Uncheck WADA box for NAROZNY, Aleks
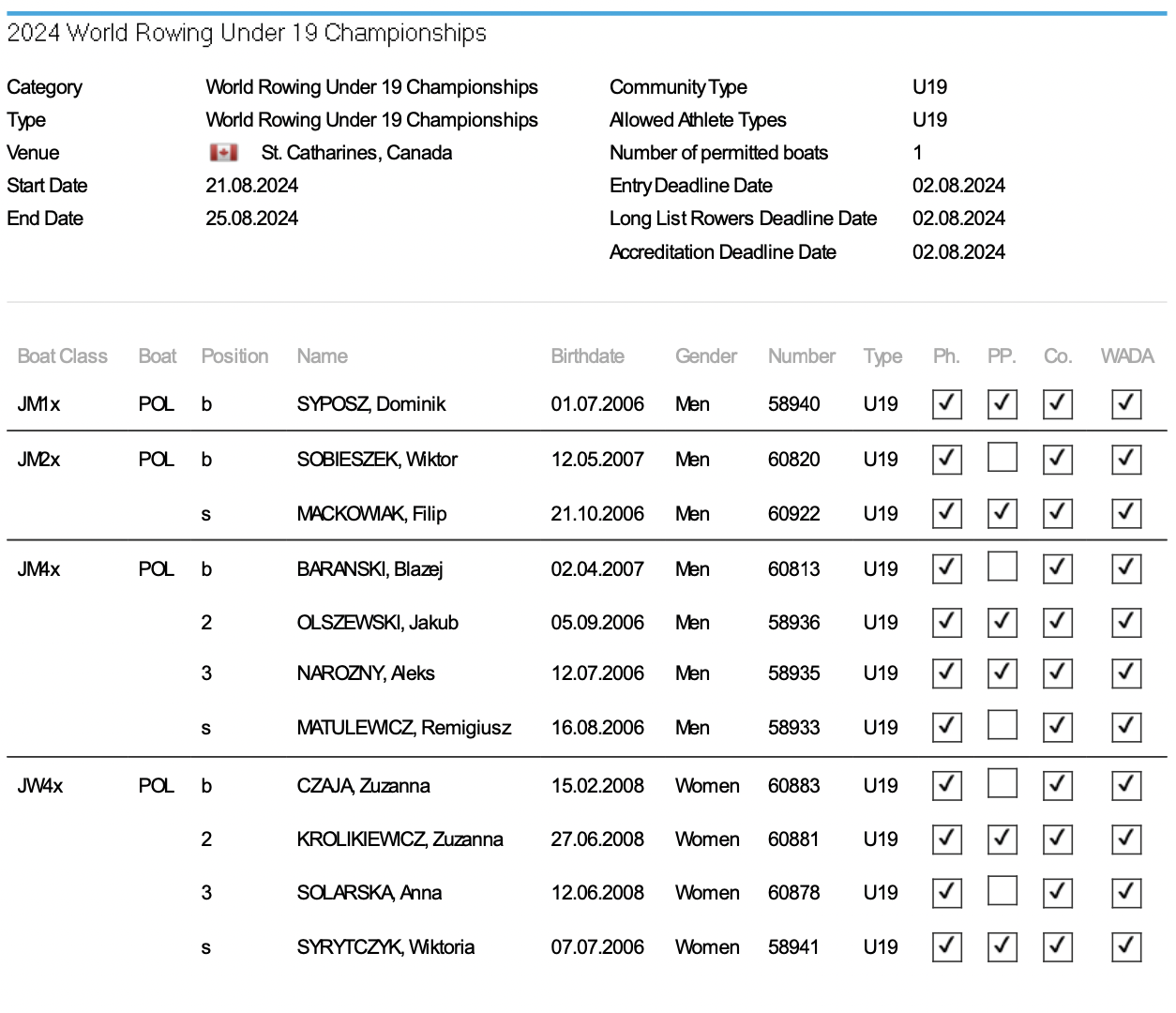This screenshot has width=1176, height=1013. (x=1126, y=673)
